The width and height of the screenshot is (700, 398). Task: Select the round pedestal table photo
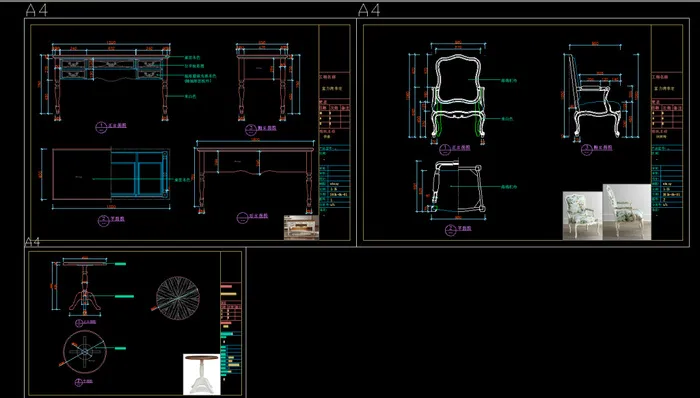click(x=201, y=374)
